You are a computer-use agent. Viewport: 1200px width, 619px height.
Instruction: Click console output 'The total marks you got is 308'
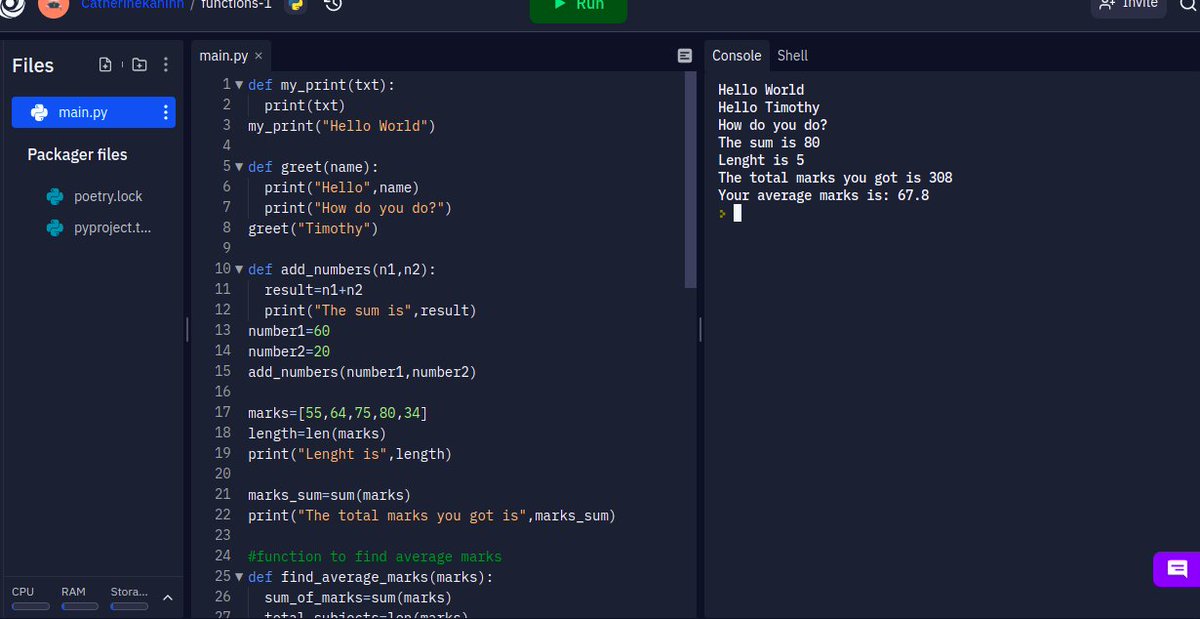835,177
